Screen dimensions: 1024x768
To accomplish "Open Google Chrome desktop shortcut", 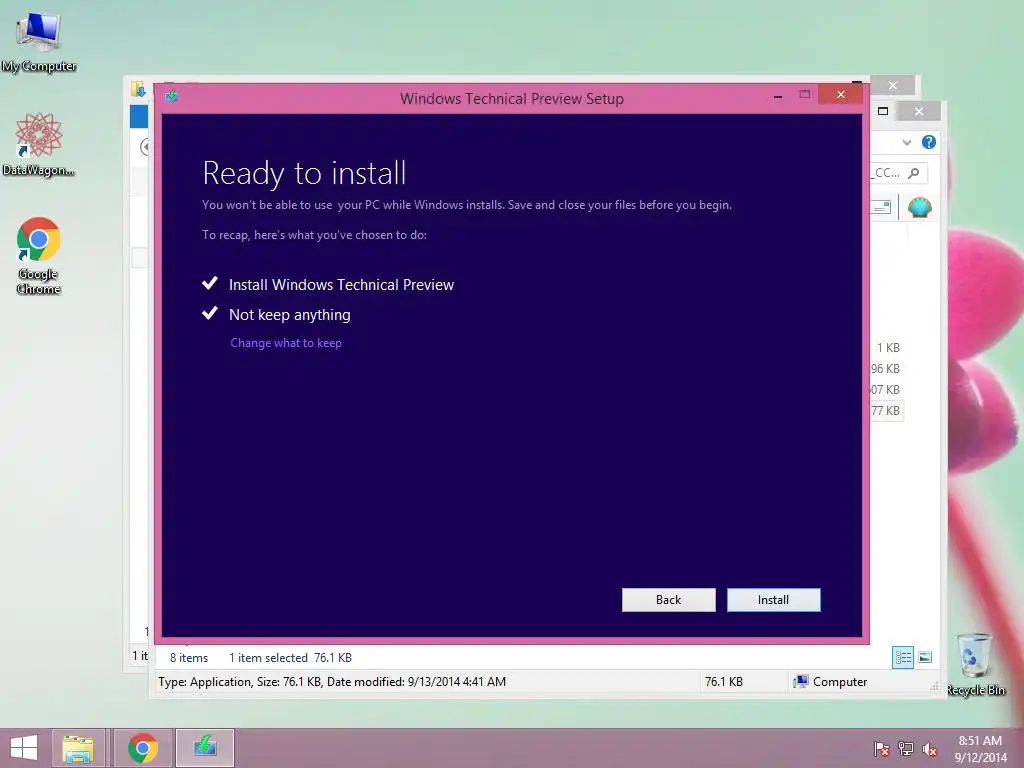I will pos(39,255).
